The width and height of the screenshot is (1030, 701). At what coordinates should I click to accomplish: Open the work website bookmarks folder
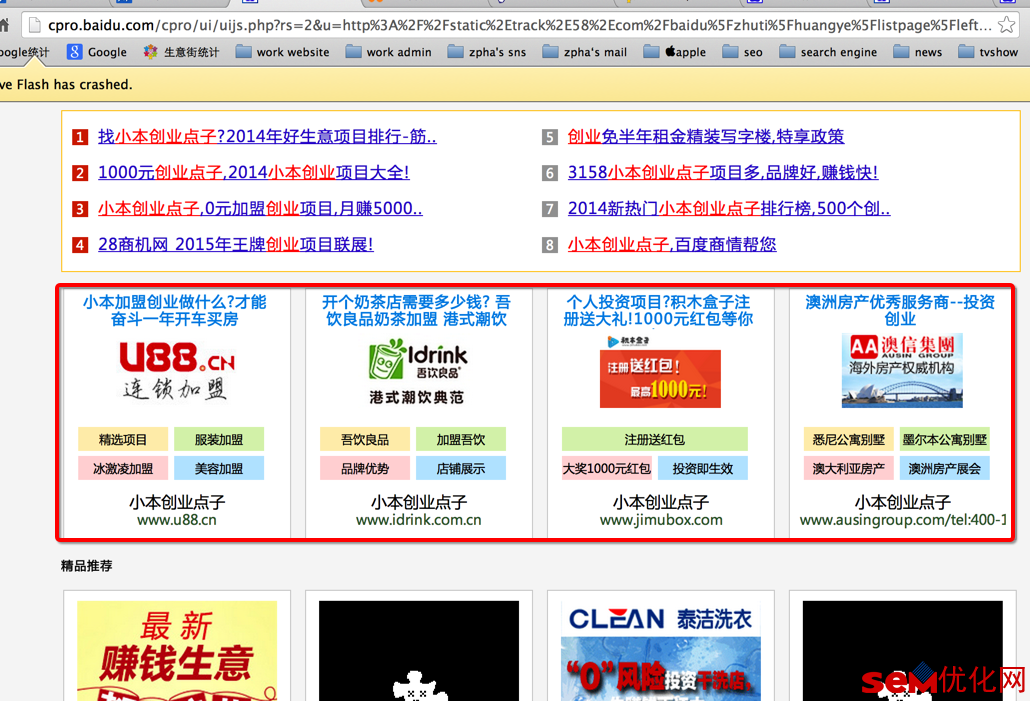tap(282, 52)
